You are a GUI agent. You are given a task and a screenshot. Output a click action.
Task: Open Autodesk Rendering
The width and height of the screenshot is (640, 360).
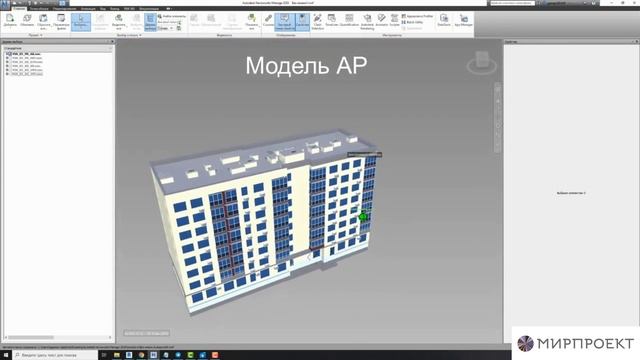click(x=367, y=21)
